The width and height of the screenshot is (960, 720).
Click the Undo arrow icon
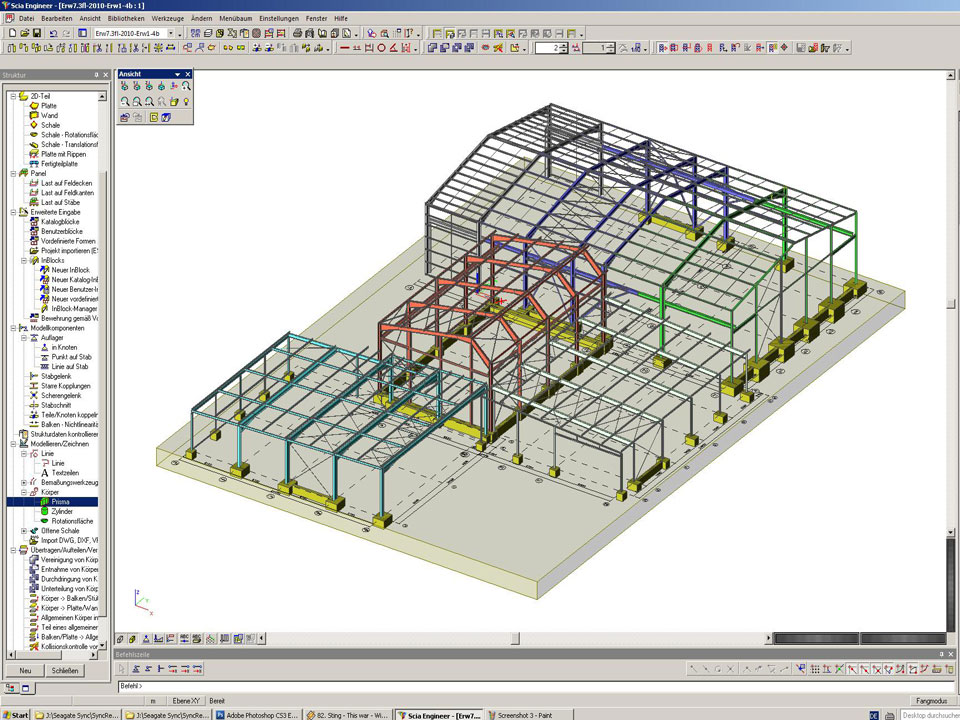[53, 33]
